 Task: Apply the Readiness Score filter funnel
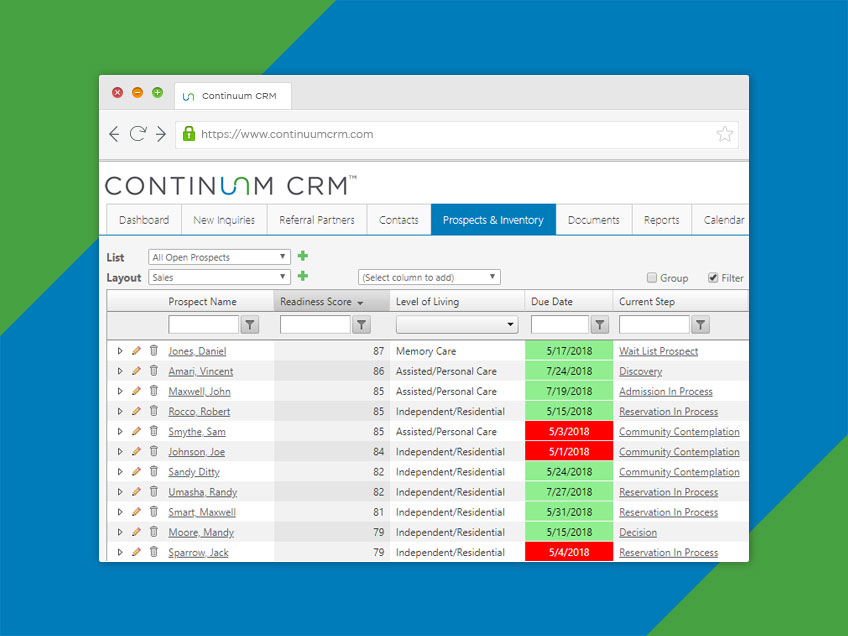coord(361,324)
